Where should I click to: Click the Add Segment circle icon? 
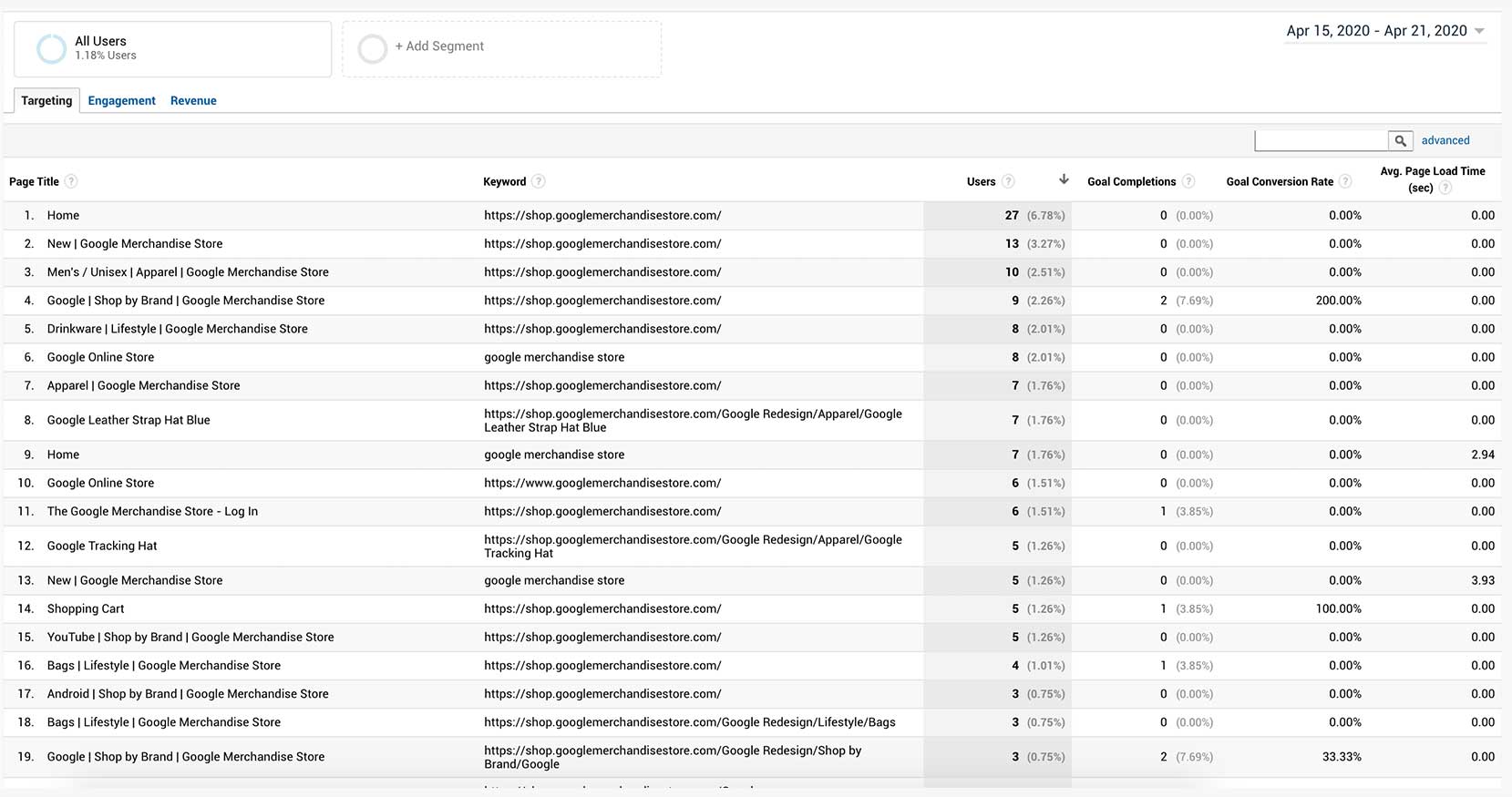click(373, 48)
